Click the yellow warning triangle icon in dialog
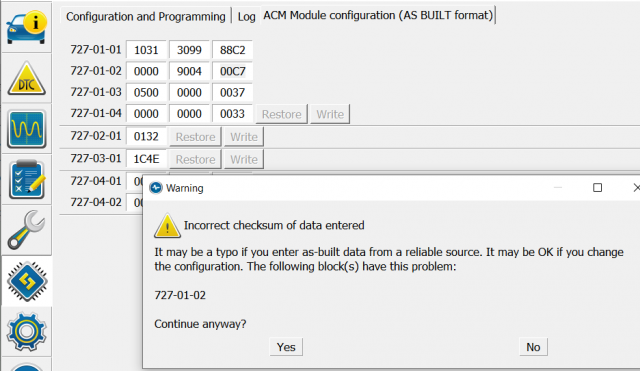Image resolution: width=640 pixels, height=371 pixels. coord(167,226)
